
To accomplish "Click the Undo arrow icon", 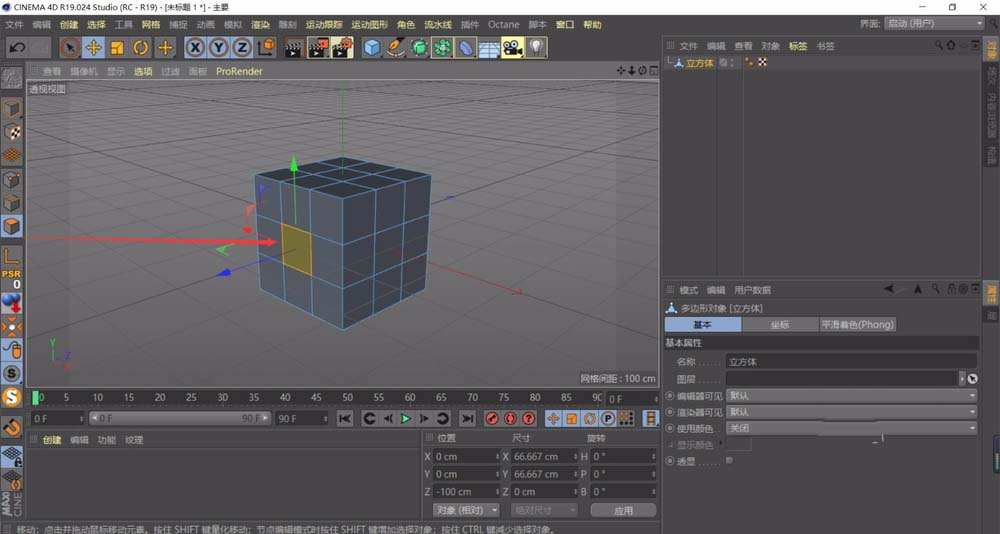I will pos(18,48).
